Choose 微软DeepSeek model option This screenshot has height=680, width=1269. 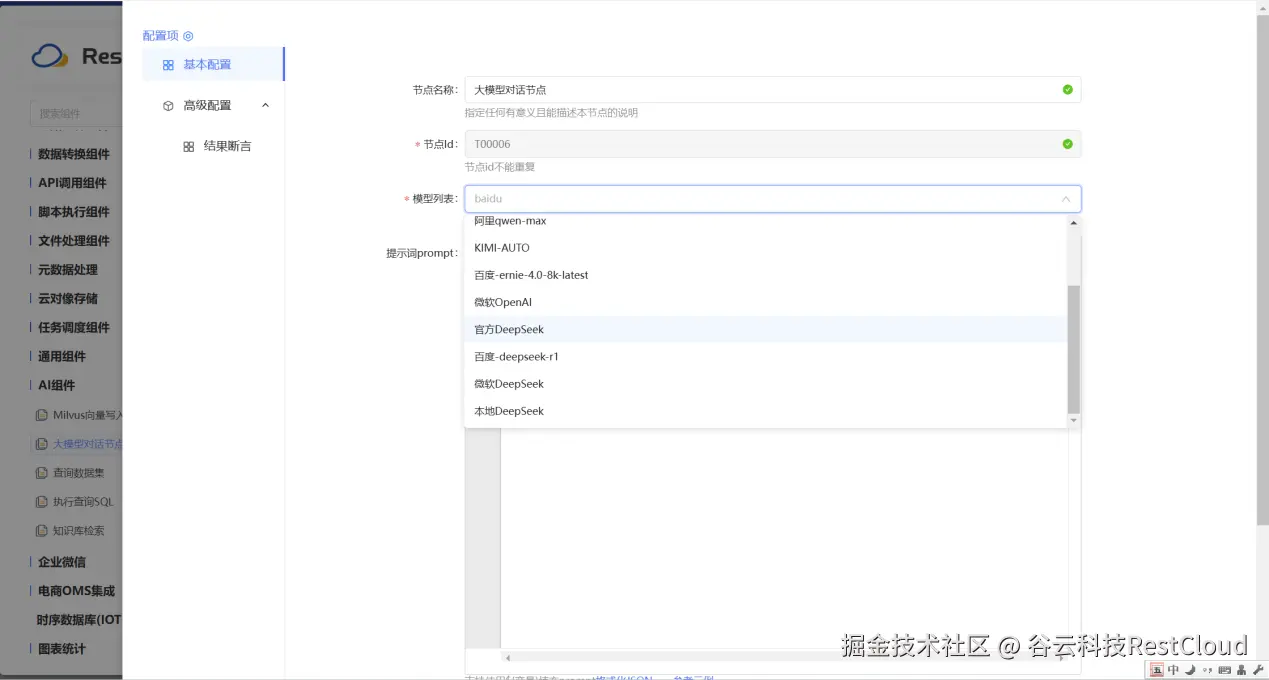point(765,384)
